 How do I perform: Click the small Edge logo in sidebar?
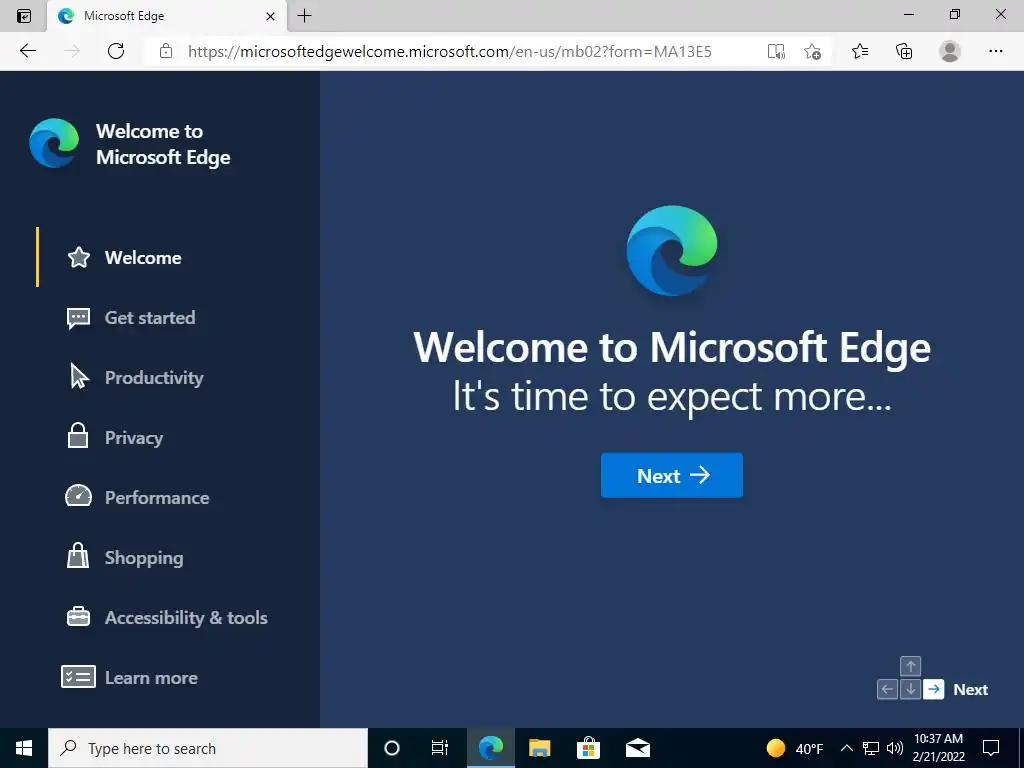(54, 143)
